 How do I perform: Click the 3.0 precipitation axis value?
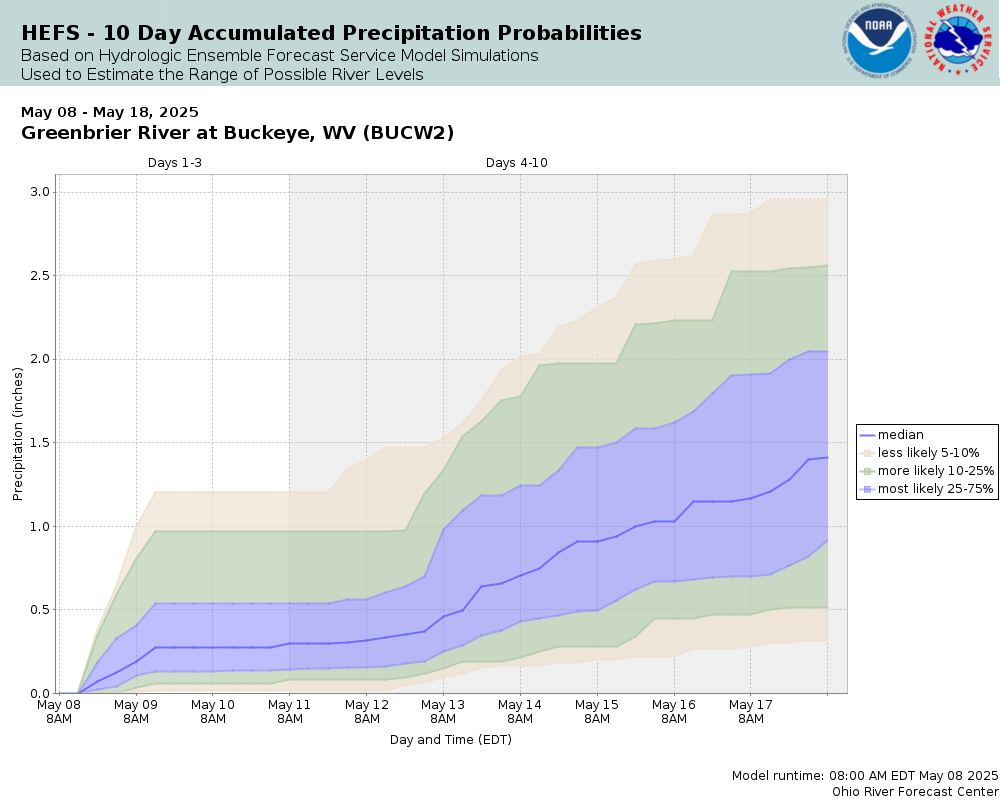[39, 192]
